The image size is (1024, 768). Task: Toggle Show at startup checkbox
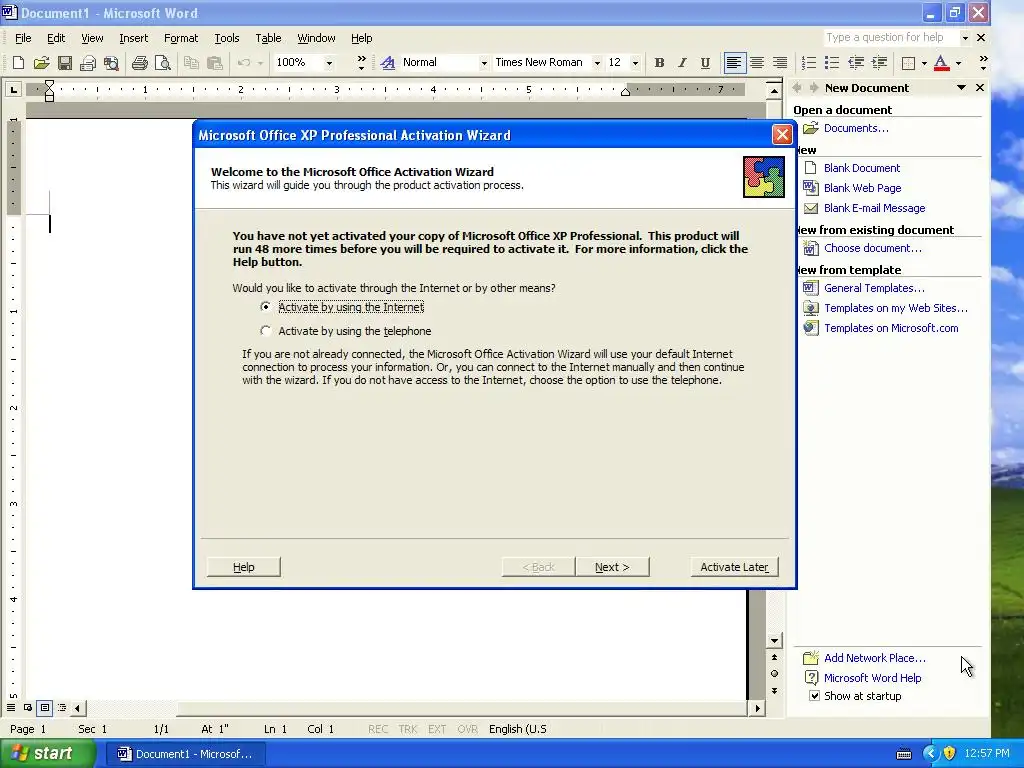point(814,696)
